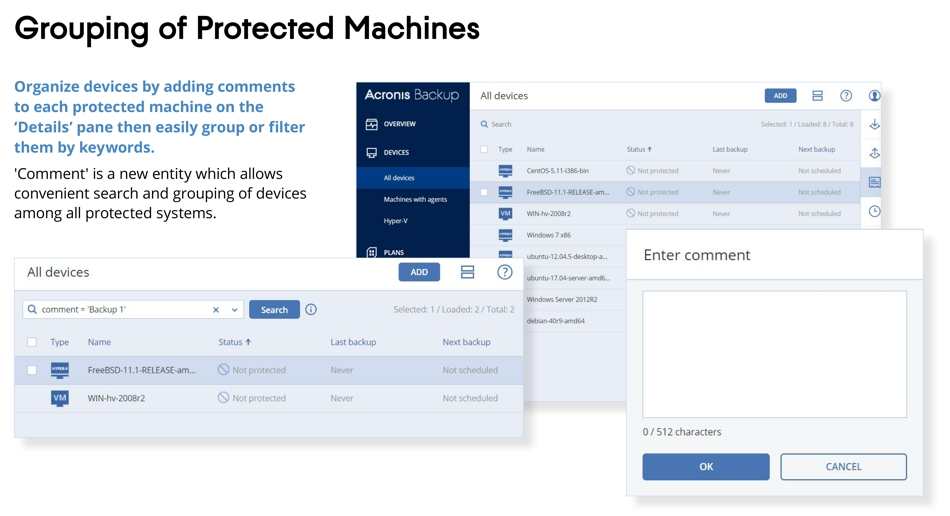
Task: Sort by Name column in front panel
Action: [x=99, y=342]
